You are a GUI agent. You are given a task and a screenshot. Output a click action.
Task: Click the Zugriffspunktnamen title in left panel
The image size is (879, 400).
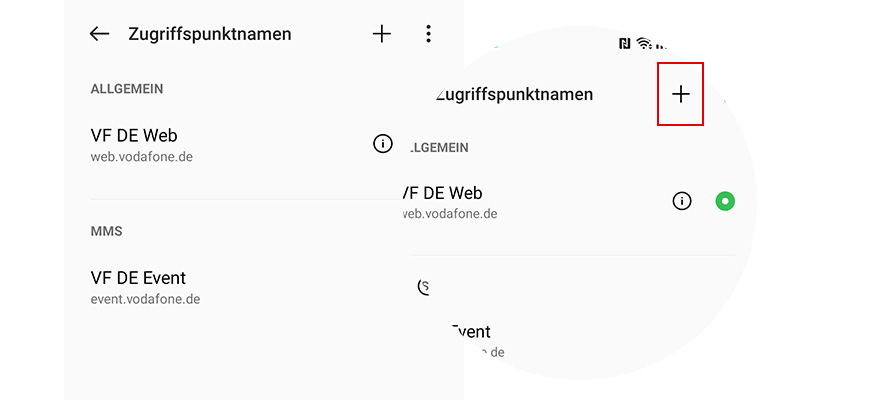tap(210, 34)
